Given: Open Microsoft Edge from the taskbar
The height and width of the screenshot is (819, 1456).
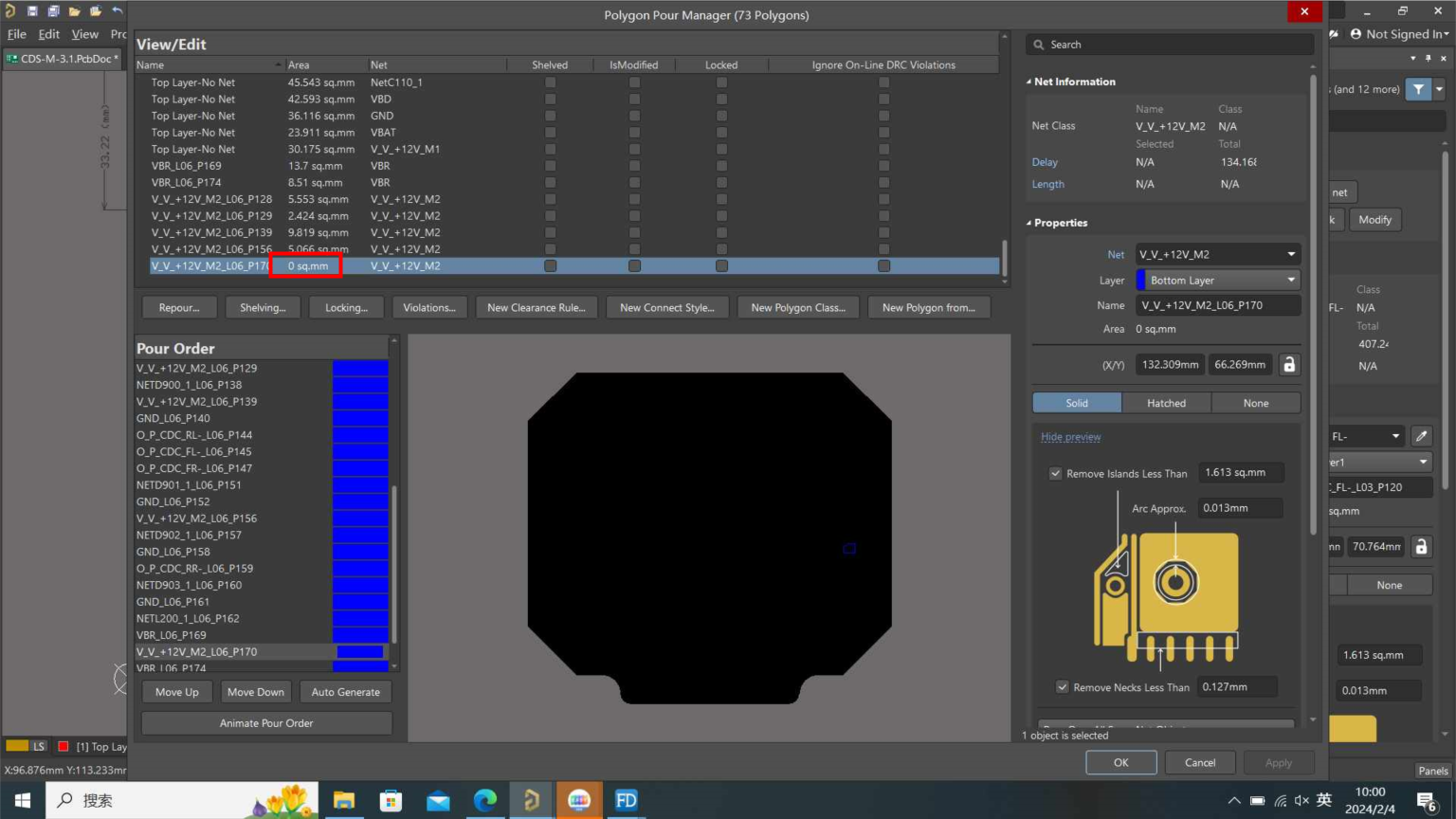Looking at the screenshot, I should (484, 800).
